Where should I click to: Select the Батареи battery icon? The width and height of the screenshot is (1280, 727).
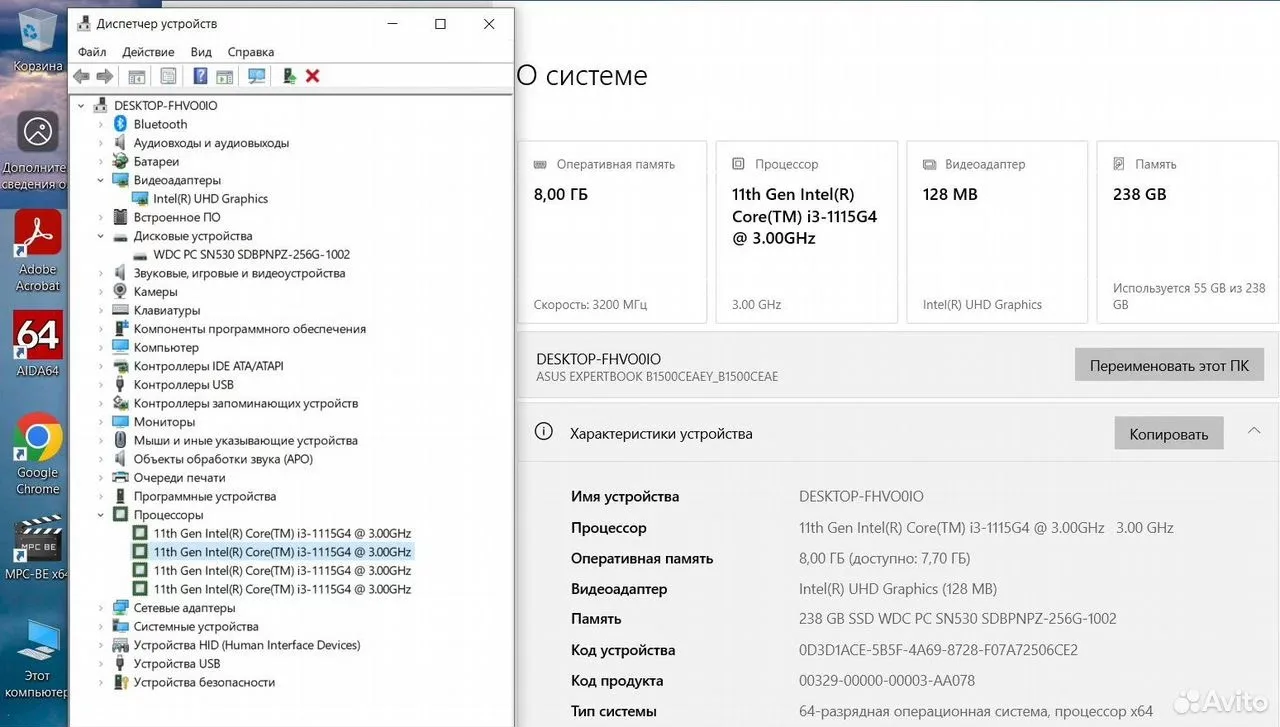click(120, 161)
